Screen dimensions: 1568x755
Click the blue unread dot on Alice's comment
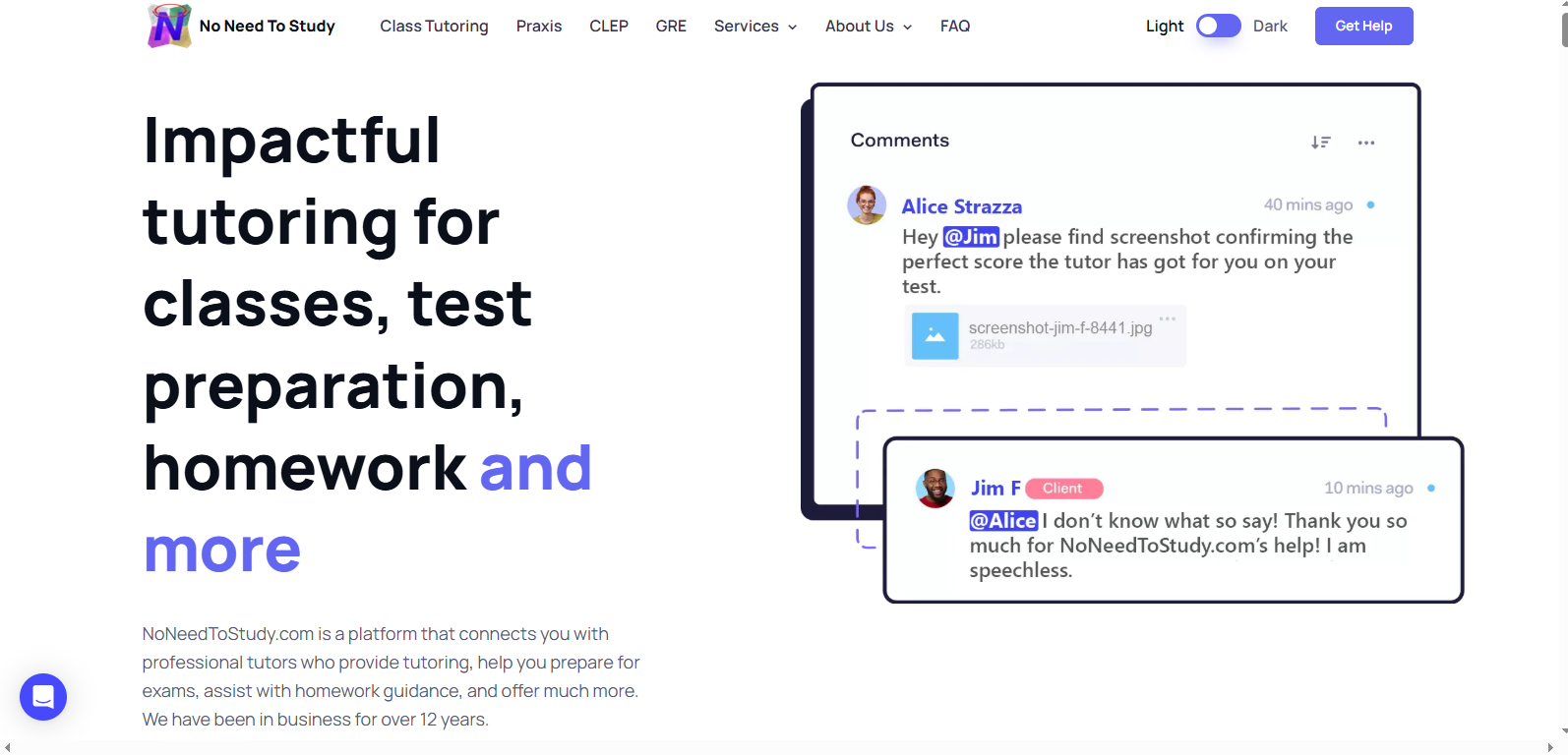(x=1370, y=204)
